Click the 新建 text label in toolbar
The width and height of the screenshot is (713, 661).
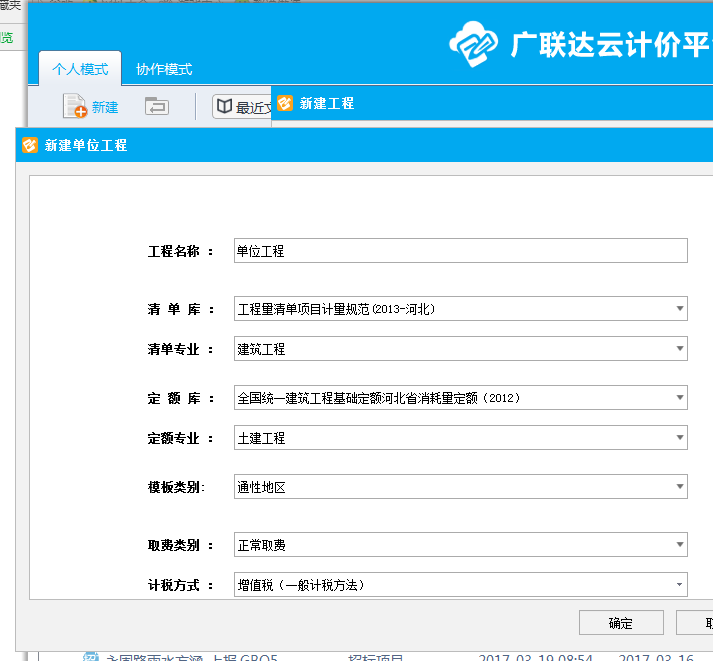[x=105, y=107]
